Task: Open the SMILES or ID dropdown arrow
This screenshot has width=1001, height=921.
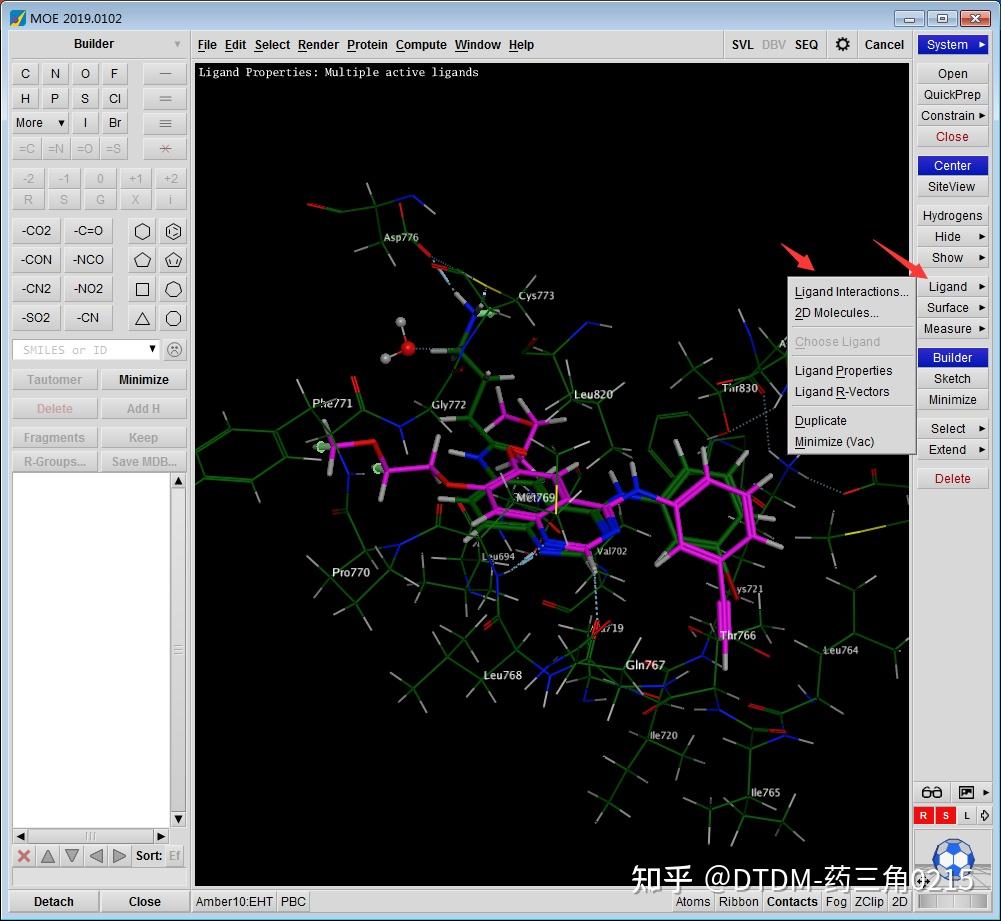Action: pyautogui.click(x=153, y=349)
